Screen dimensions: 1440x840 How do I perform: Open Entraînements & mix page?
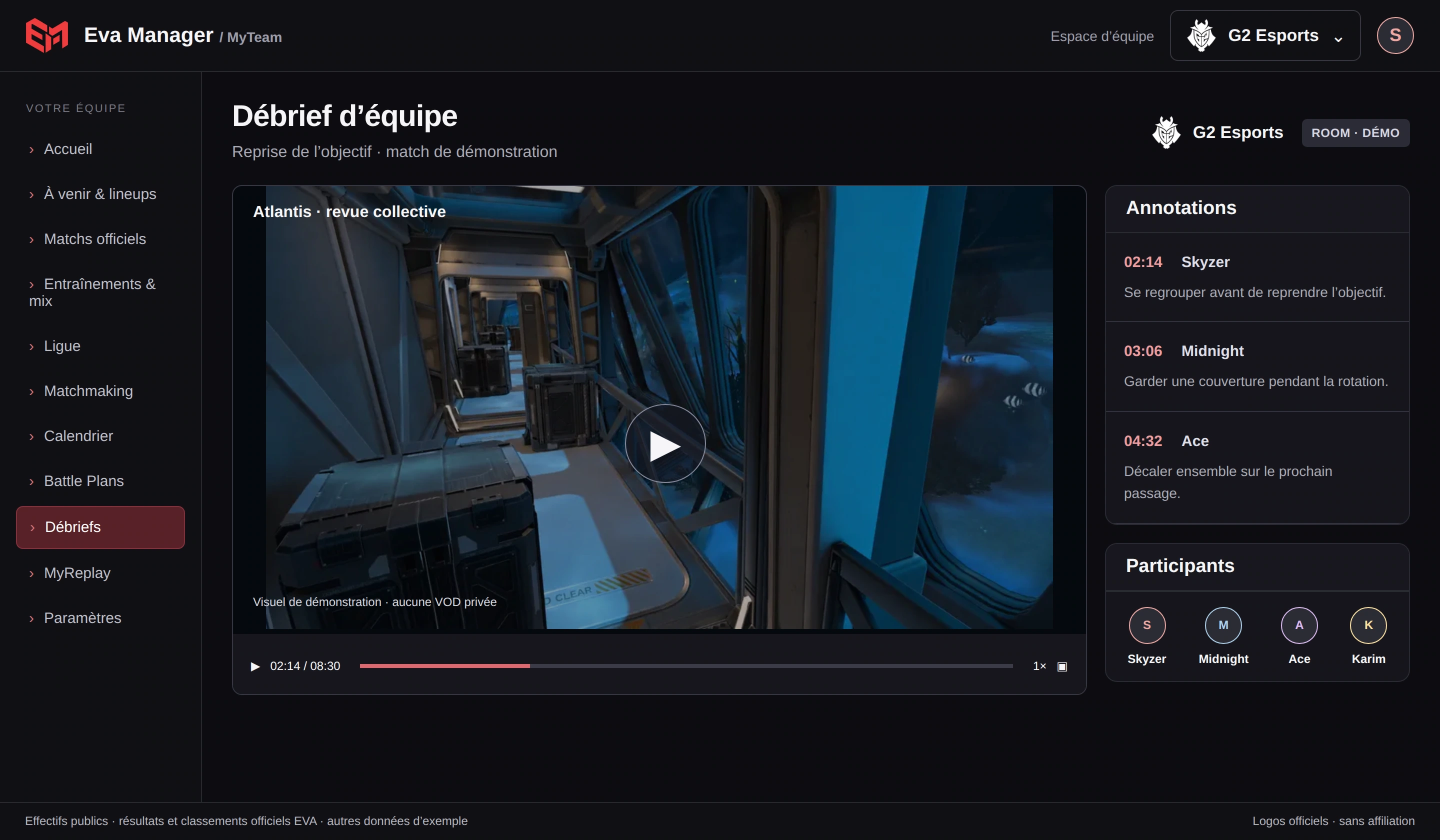point(100,292)
